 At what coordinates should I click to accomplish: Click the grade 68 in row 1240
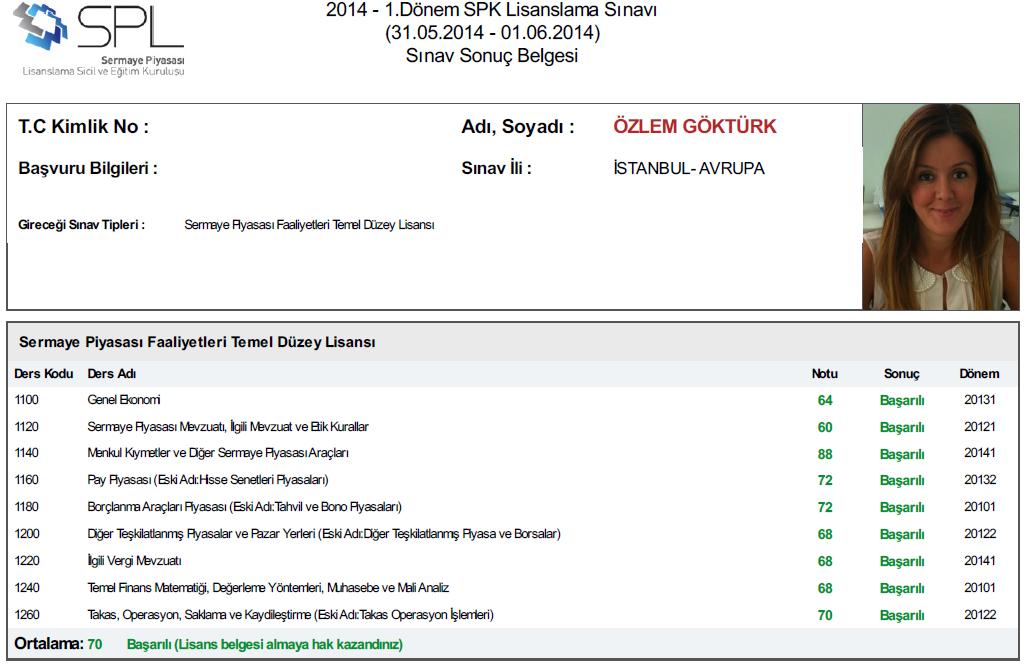click(825, 588)
